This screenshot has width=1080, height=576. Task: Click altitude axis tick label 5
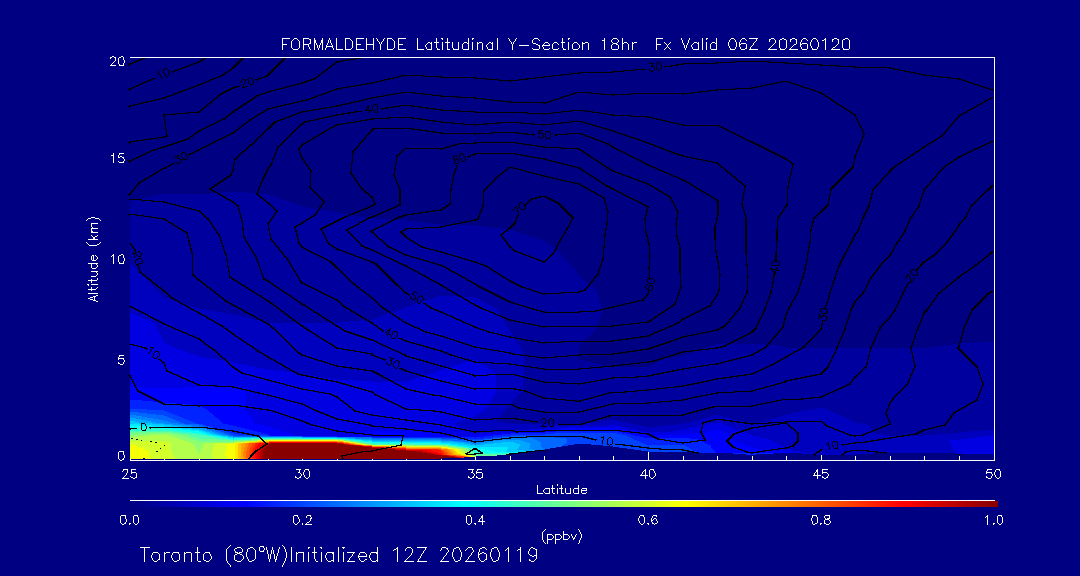(120, 360)
